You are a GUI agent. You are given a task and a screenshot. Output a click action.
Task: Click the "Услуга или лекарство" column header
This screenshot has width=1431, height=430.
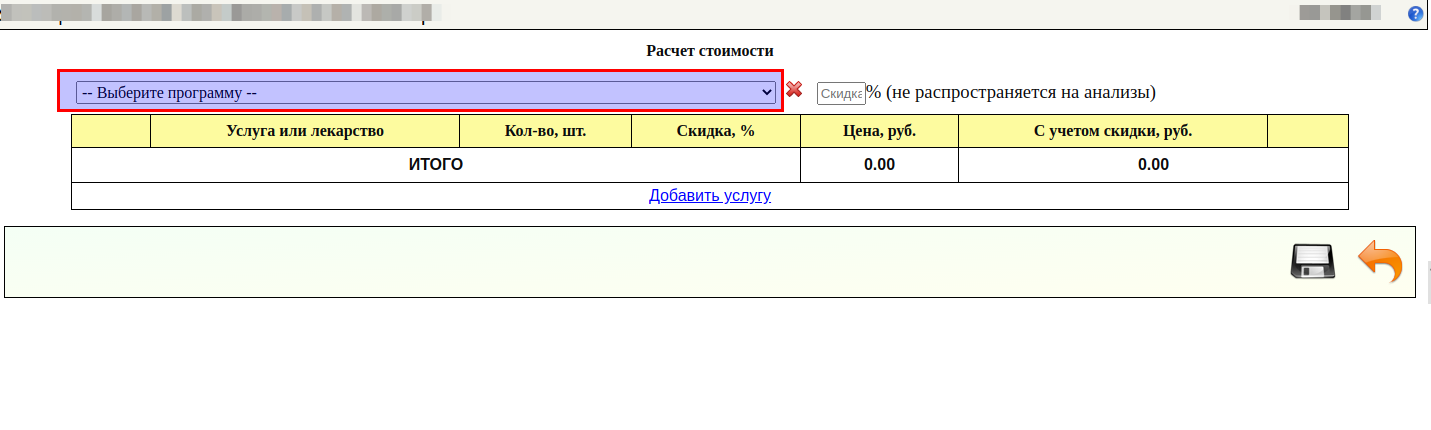[305, 131]
